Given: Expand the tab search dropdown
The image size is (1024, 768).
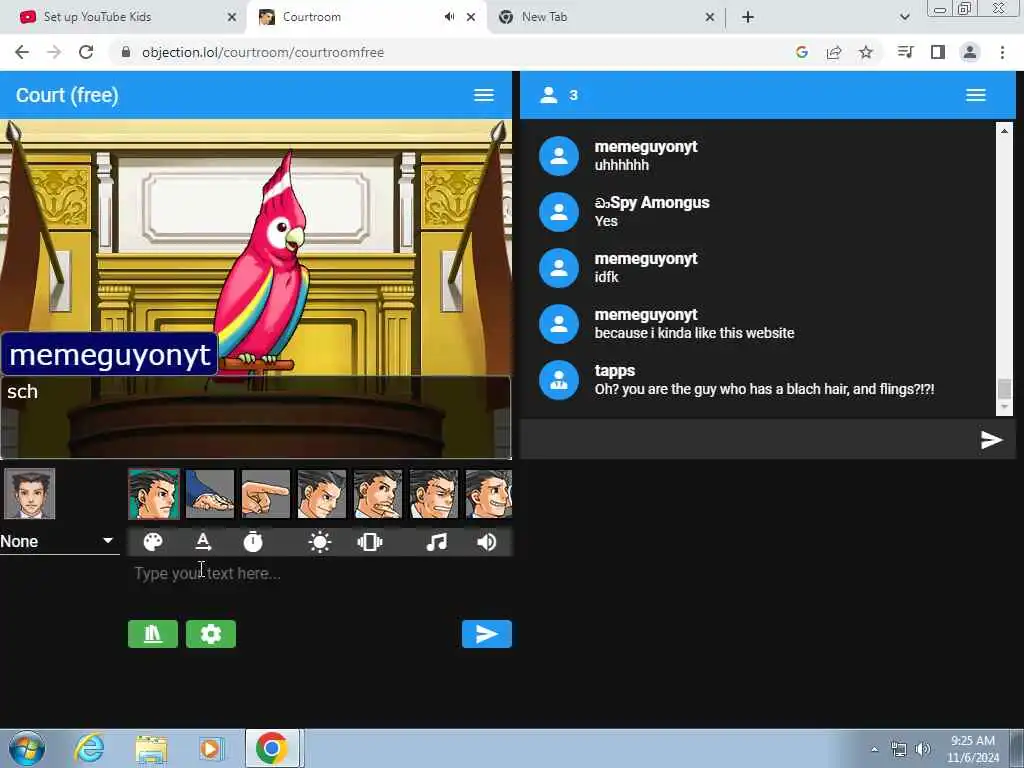Looking at the screenshot, I should click(904, 18).
